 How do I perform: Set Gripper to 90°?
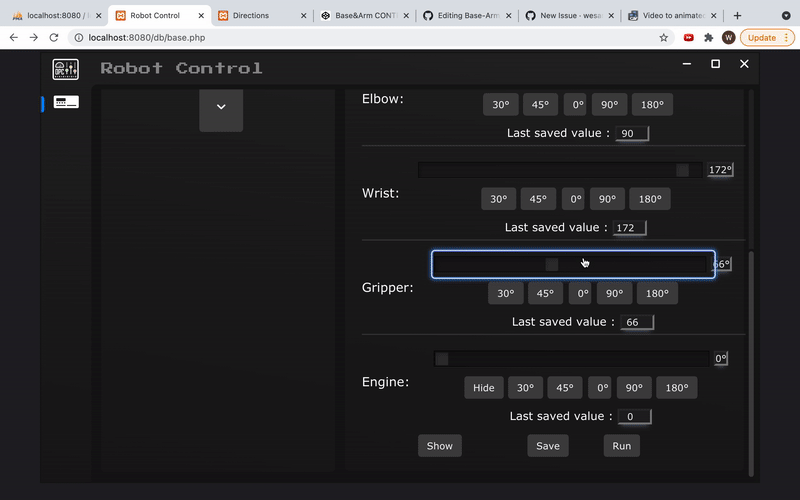(x=614, y=293)
